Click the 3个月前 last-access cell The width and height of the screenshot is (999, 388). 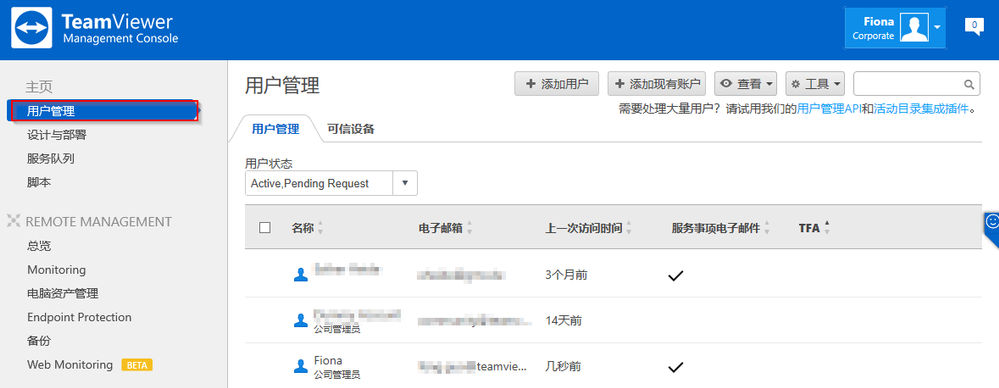pyautogui.click(x=566, y=275)
